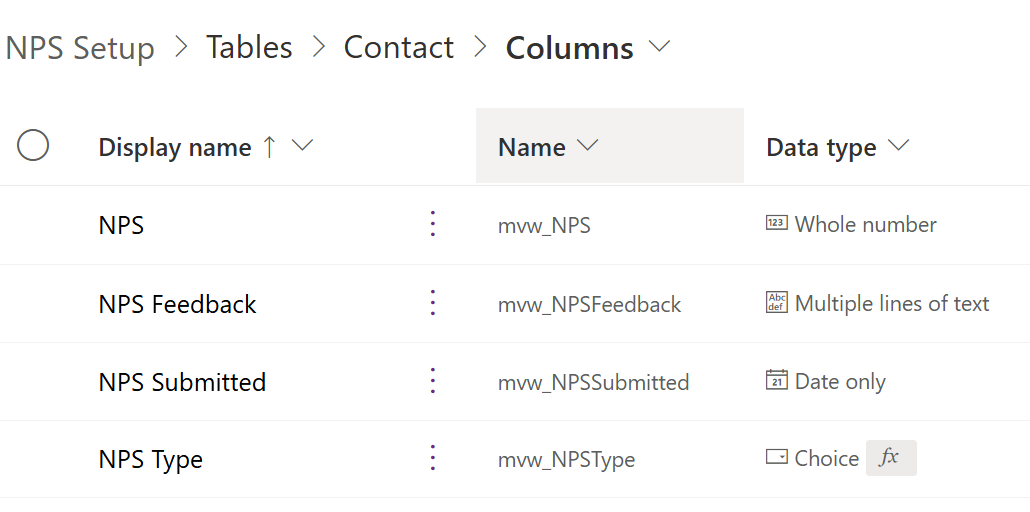Open more options for NPS Submitted column
The width and height of the screenshot is (1030, 512).
tap(433, 381)
